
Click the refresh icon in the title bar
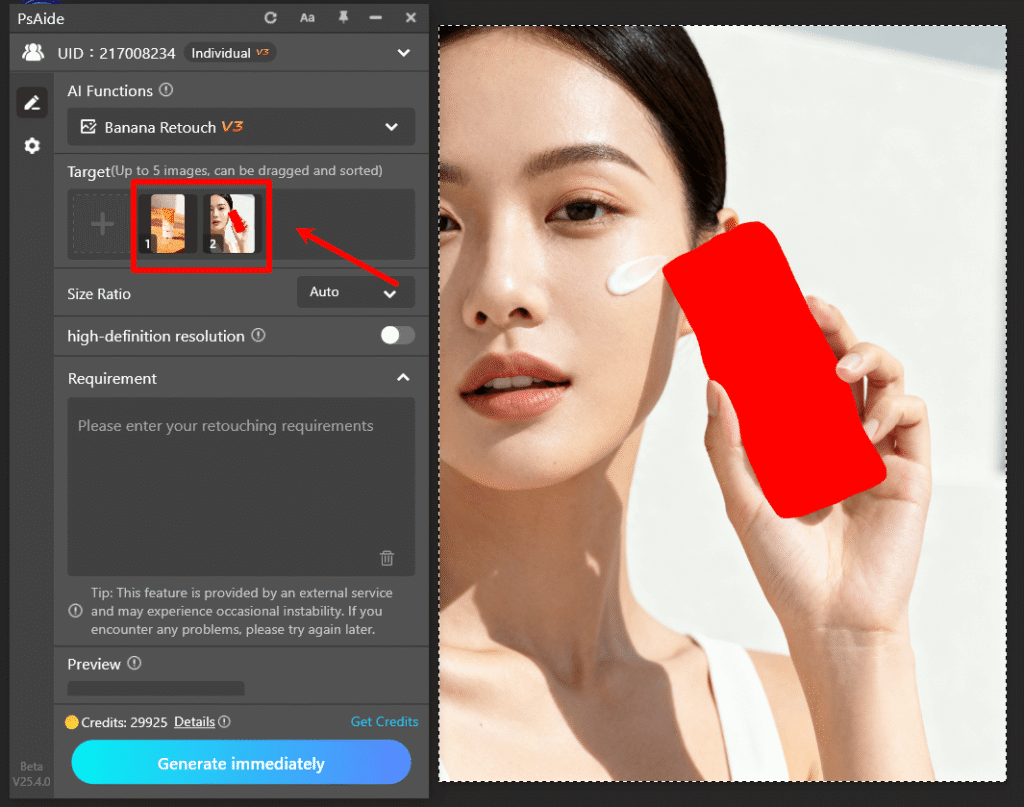pyautogui.click(x=270, y=17)
